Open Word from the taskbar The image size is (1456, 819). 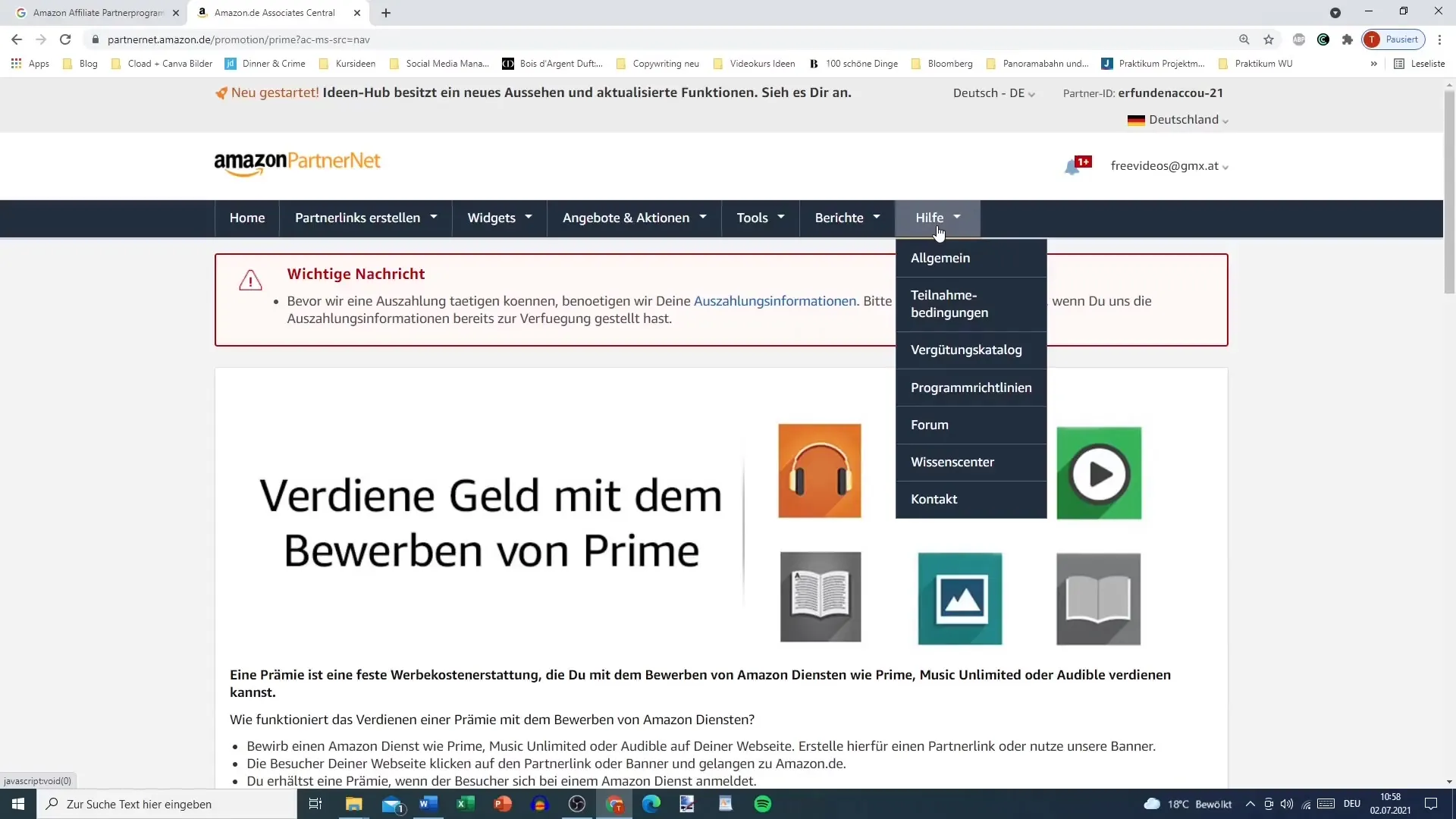[x=428, y=804]
